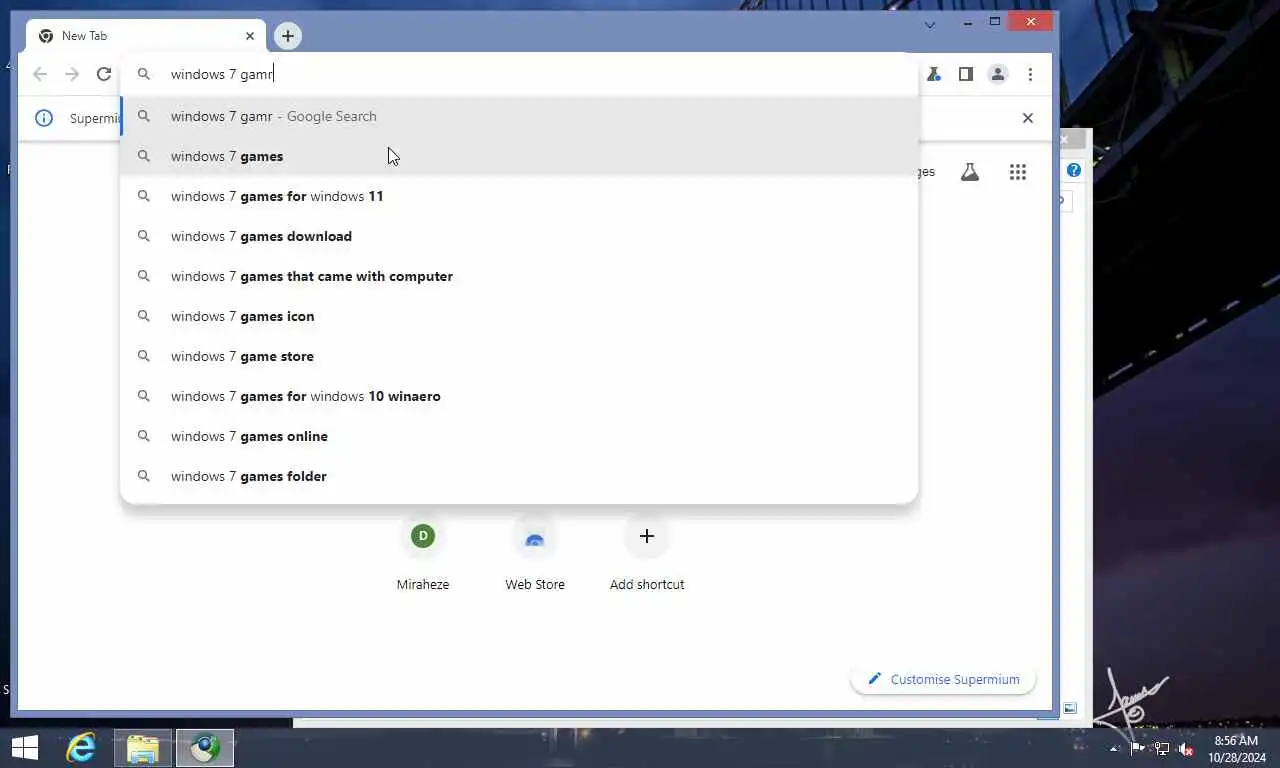Open the Google apps grid

coord(1018,172)
